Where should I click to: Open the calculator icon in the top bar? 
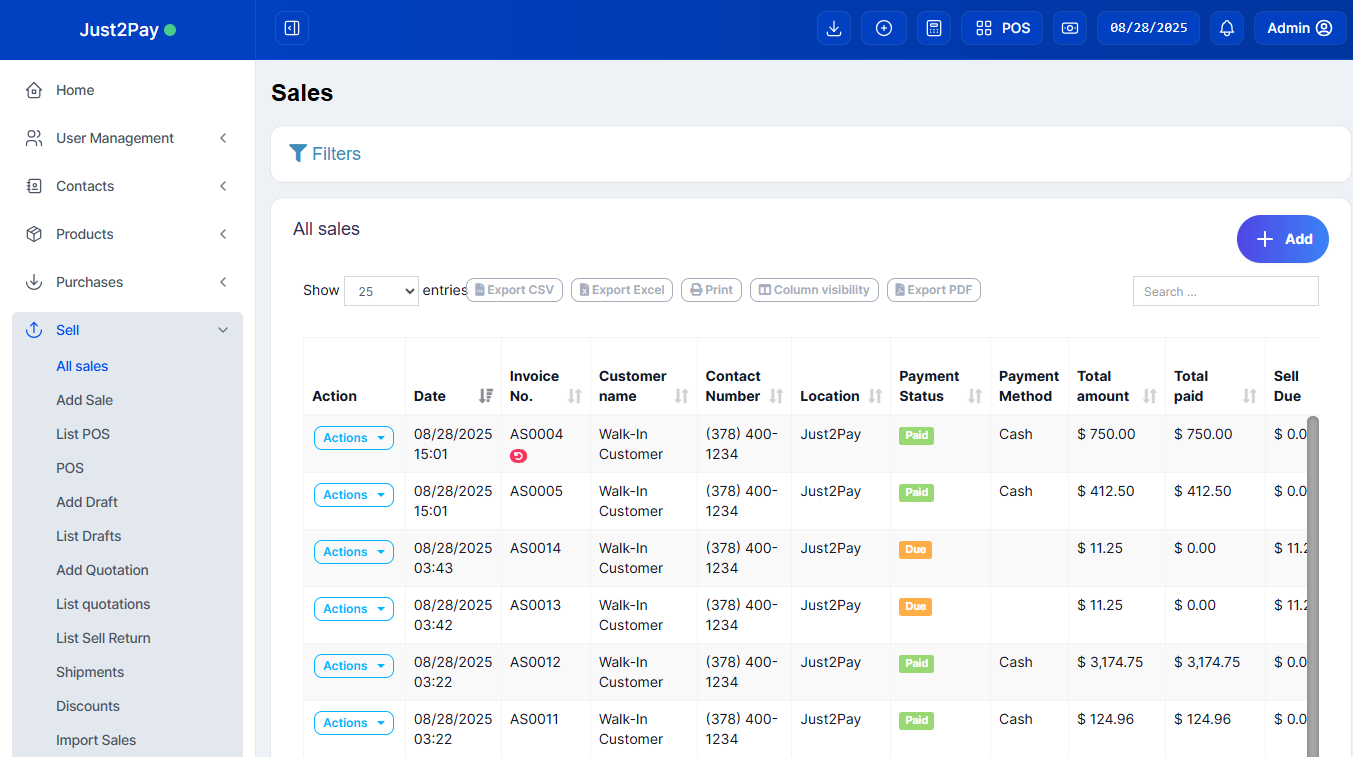tap(933, 28)
